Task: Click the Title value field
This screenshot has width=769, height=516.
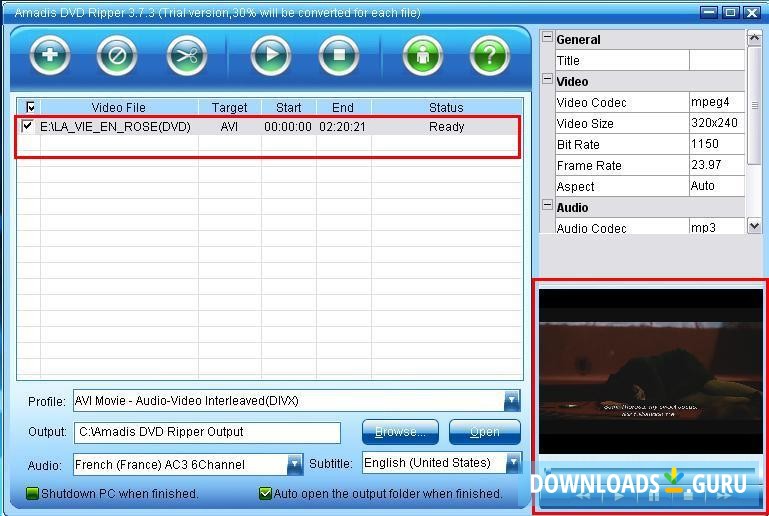Action: click(x=717, y=60)
